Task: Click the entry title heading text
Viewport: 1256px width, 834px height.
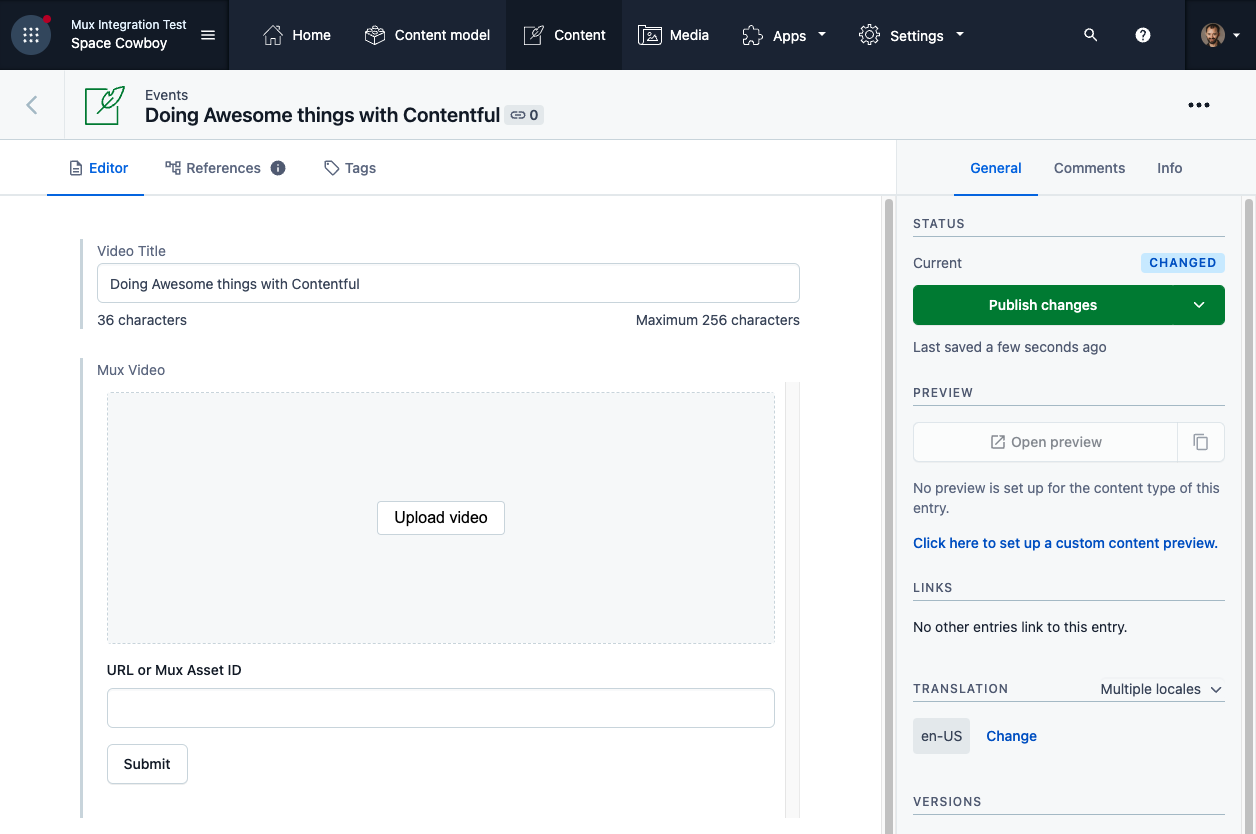Action: point(322,115)
